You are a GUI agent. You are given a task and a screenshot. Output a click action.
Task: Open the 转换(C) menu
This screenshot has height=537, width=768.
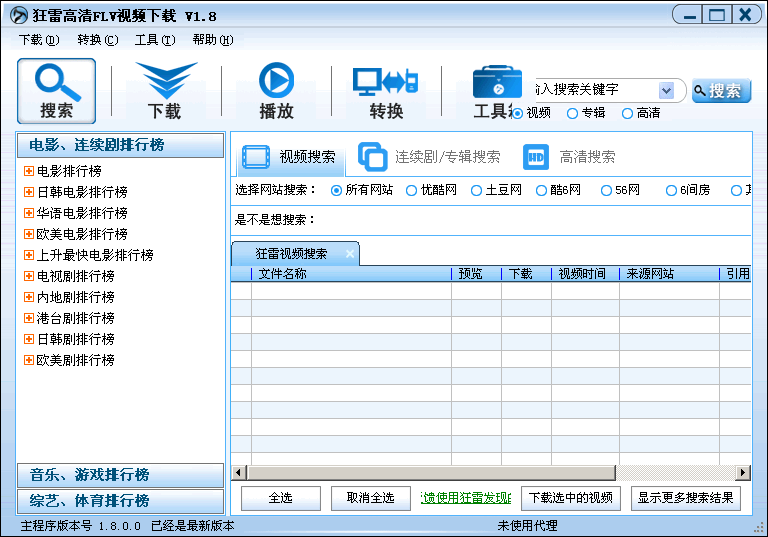(97, 40)
